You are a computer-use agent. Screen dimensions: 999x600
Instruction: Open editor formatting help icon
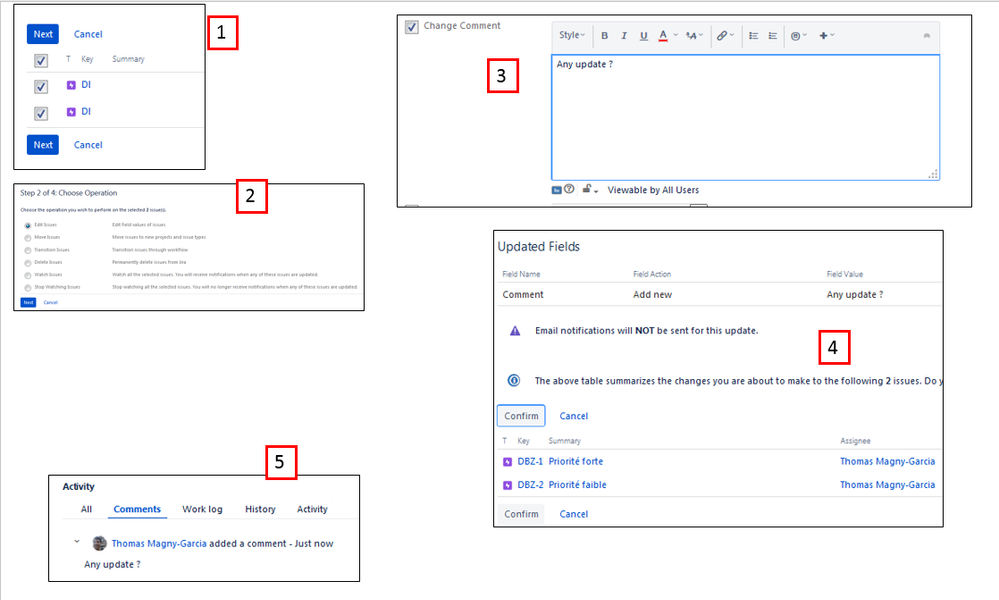[569, 189]
